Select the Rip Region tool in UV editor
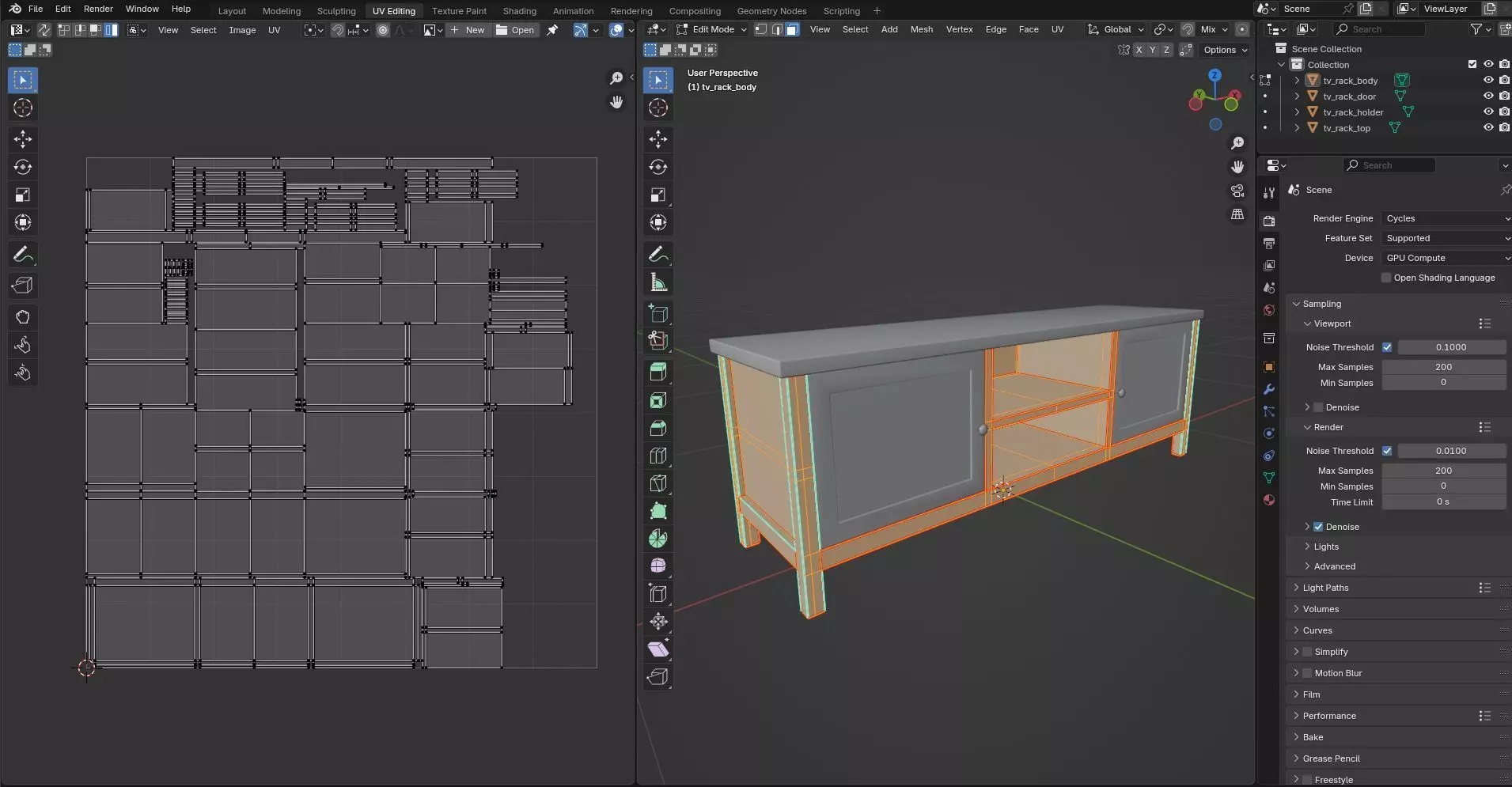Viewport: 1512px width, 787px height. (23, 286)
